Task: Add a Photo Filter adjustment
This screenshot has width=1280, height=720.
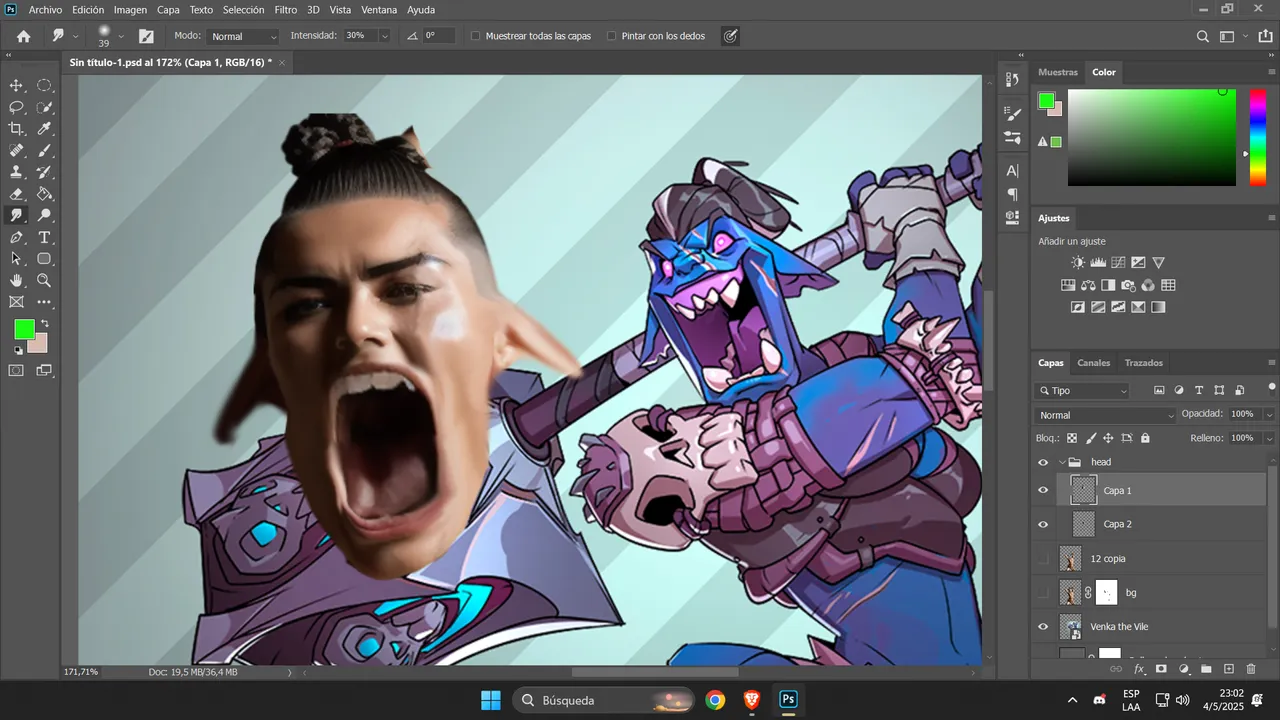Action: click(x=1128, y=286)
